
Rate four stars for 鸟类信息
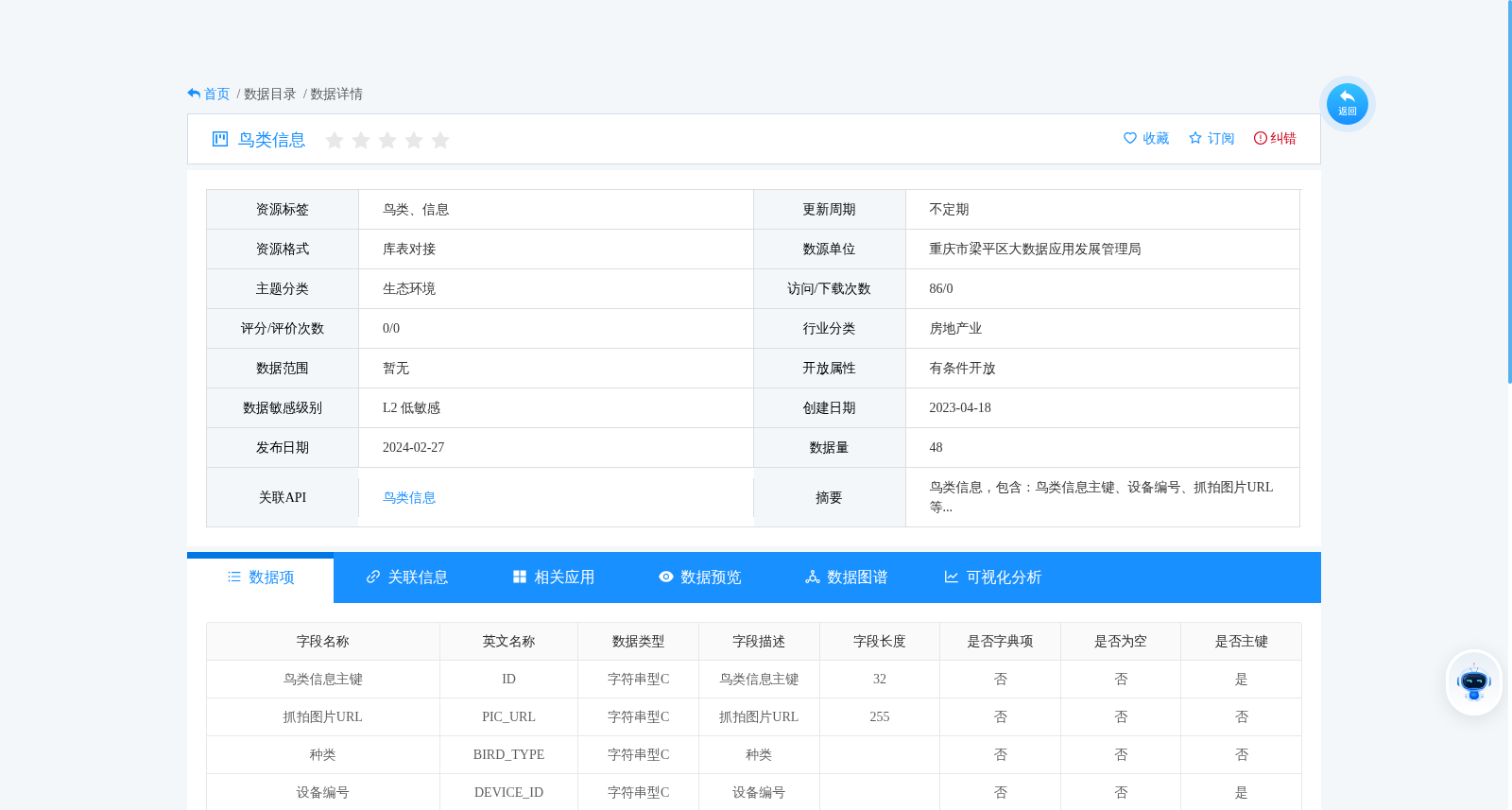pyautogui.click(x=414, y=140)
